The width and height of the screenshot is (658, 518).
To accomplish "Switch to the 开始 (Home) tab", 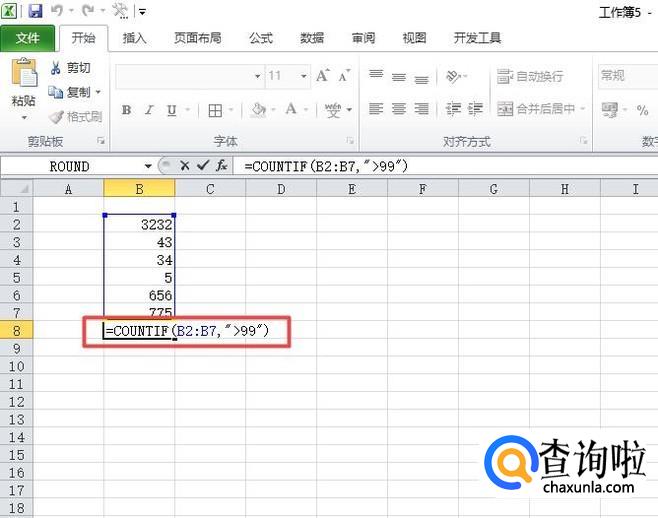I will [84, 38].
